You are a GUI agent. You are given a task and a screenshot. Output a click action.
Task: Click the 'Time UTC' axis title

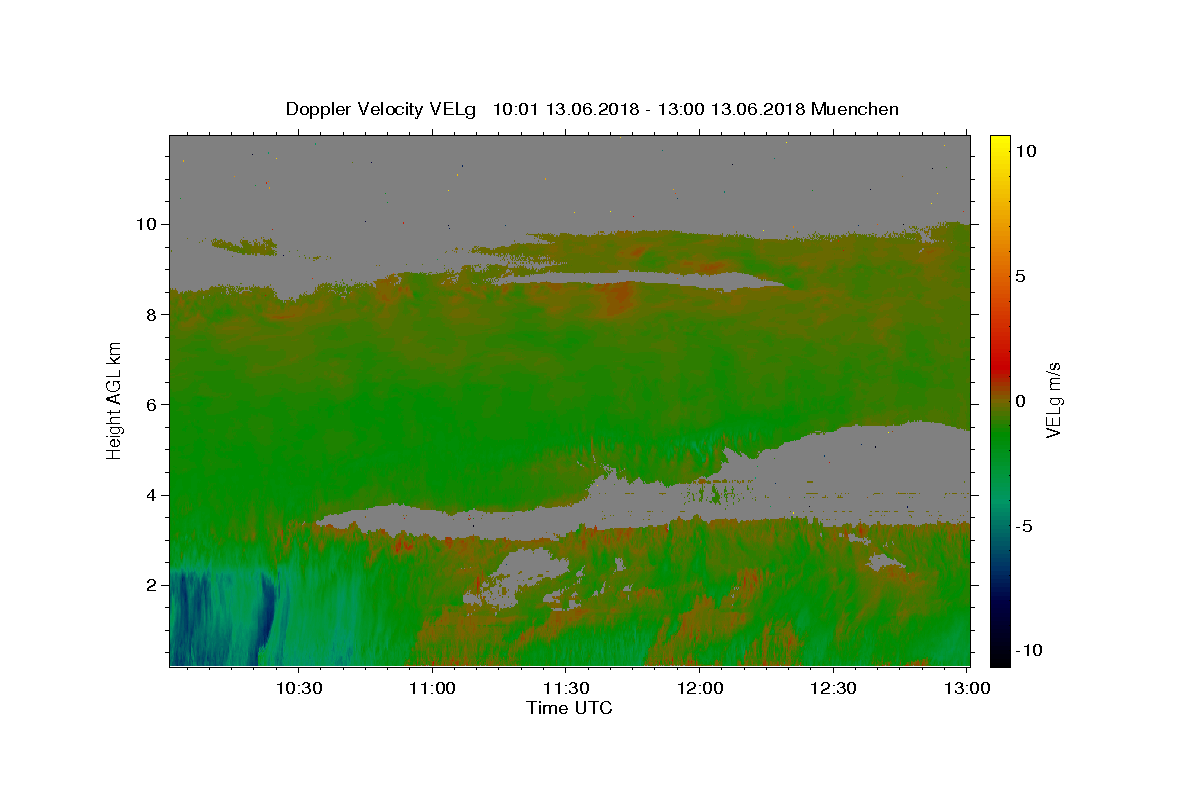pos(569,708)
